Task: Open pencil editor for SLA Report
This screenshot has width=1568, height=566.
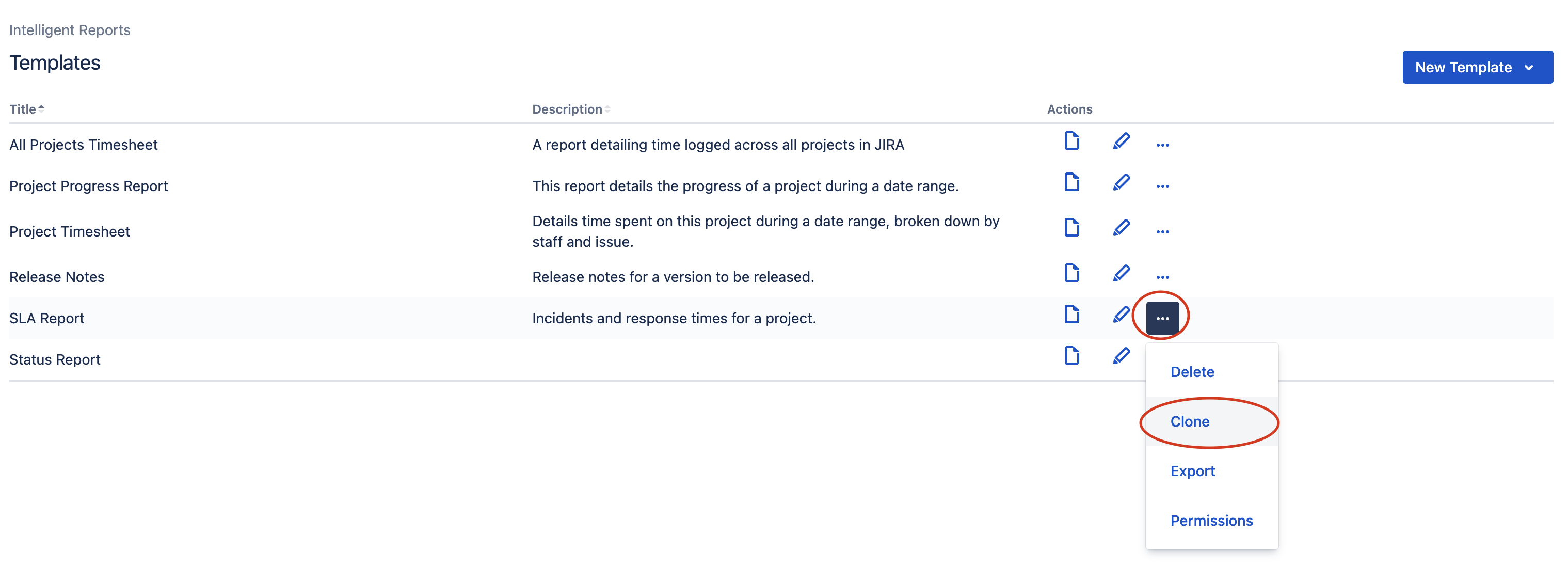Action: (x=1122, y=315)
